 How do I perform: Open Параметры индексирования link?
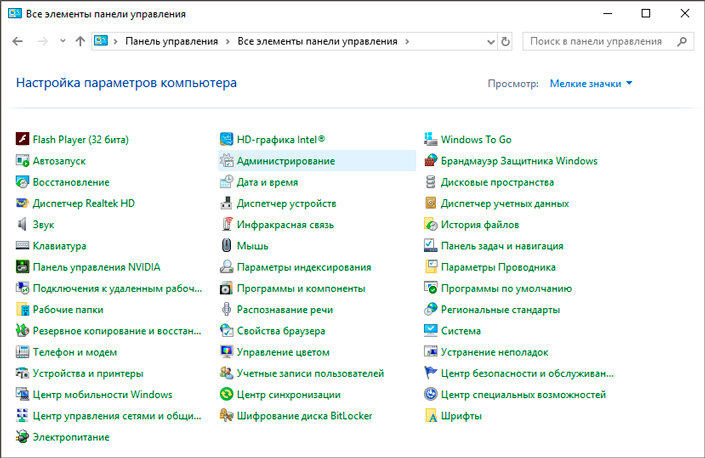(304, 267)
